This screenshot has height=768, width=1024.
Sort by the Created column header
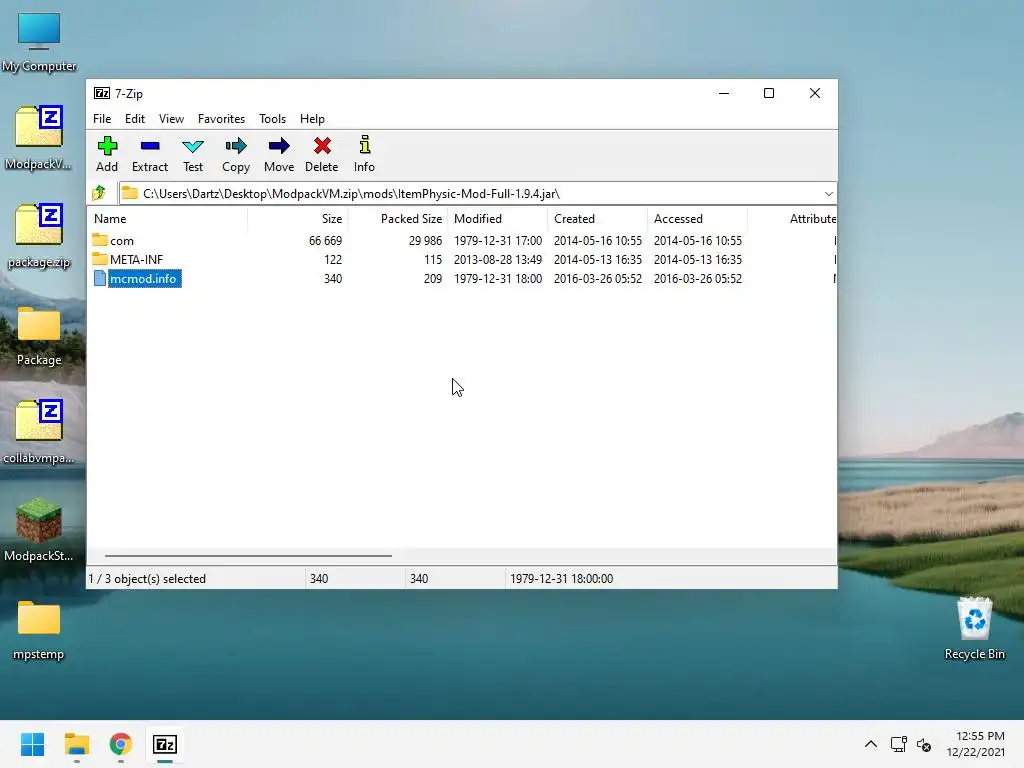tap(598, 219)
